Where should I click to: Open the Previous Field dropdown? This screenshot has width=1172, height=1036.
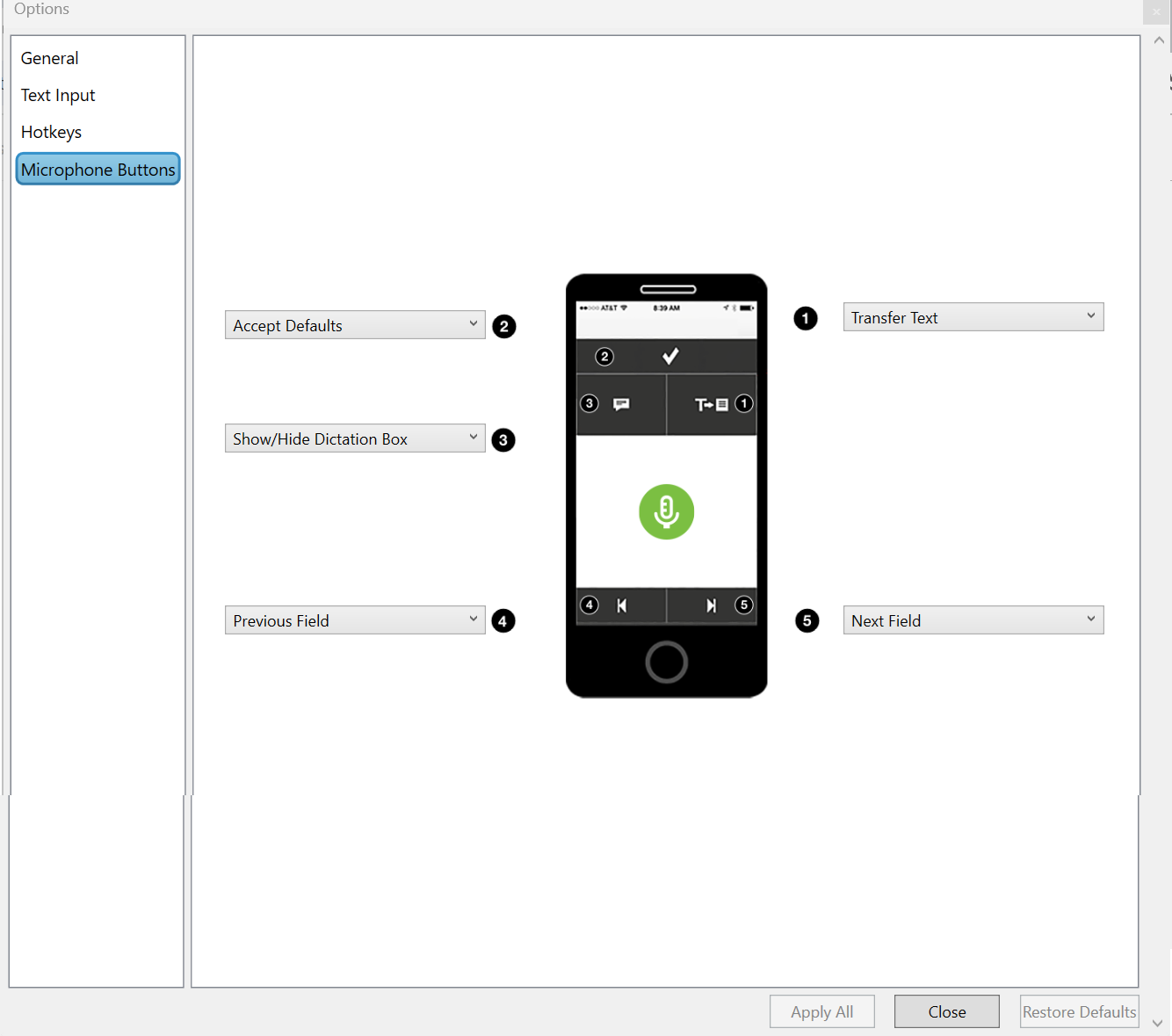coord(355,620)
